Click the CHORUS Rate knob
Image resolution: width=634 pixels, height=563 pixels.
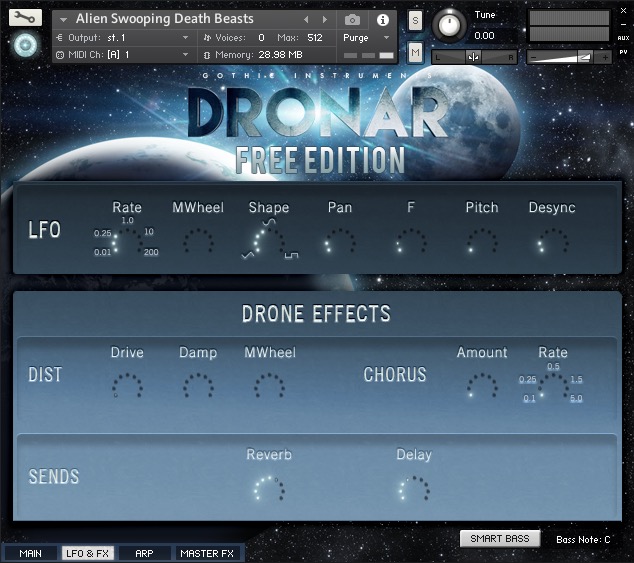point(553,386)
